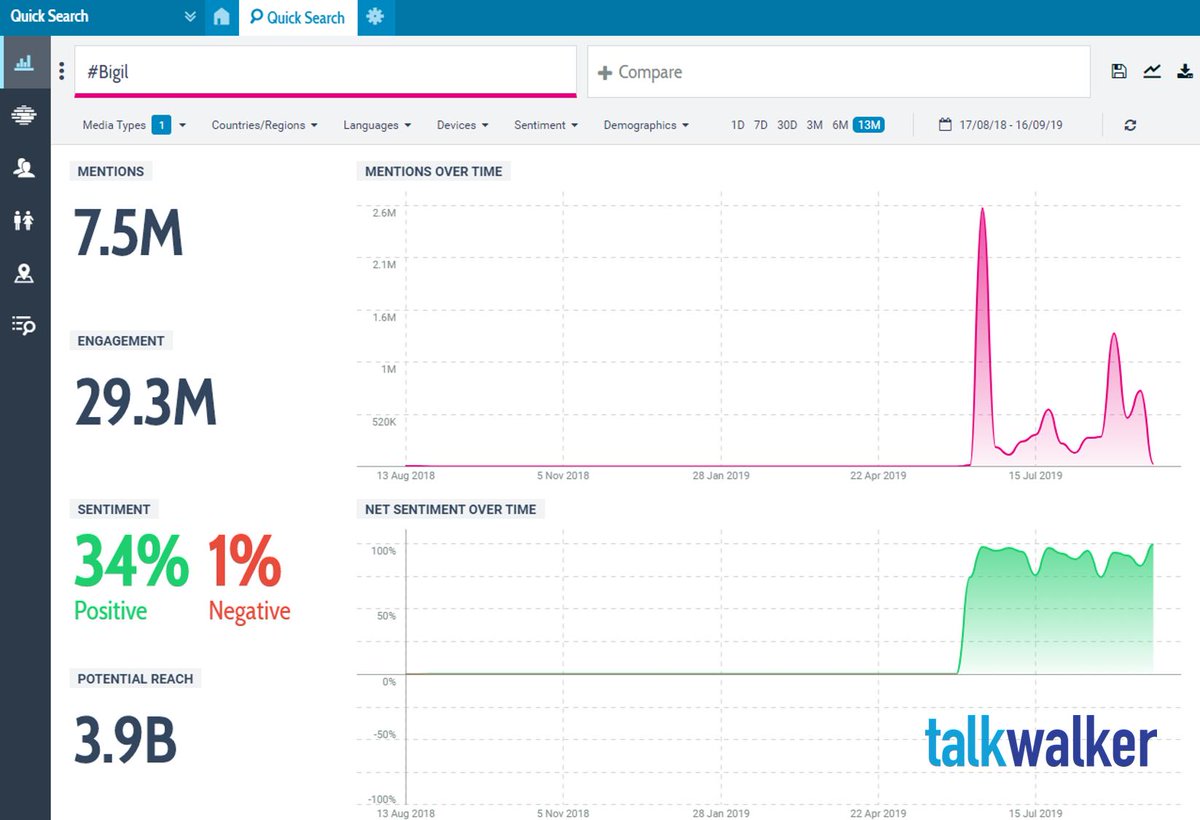Click the MENTIONS label
Image resolution: width=1200 pixels, height=820 pixels.
111,171
